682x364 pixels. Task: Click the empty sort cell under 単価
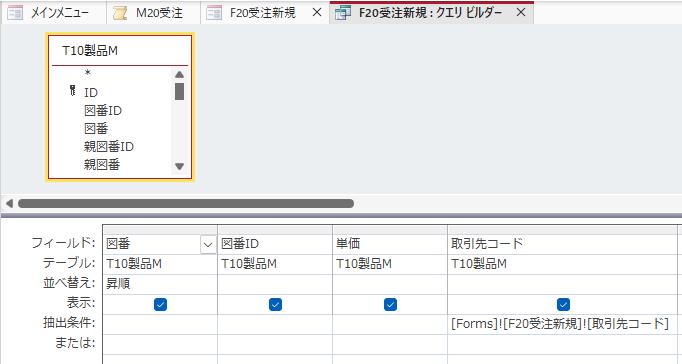pyautogui.click(x=390, y=284)
